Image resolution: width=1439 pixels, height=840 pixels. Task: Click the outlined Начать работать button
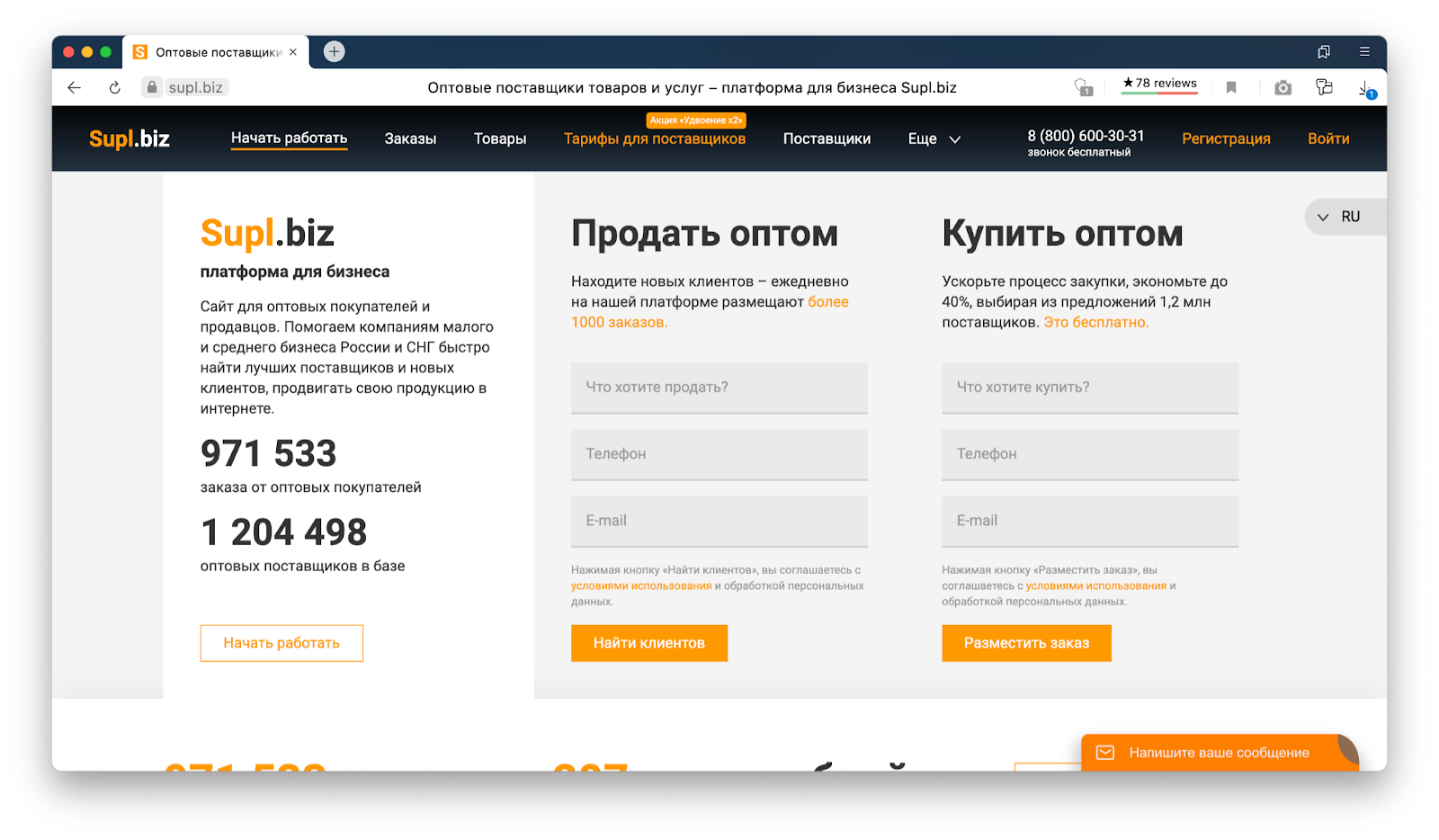click(x=282, y=643)
